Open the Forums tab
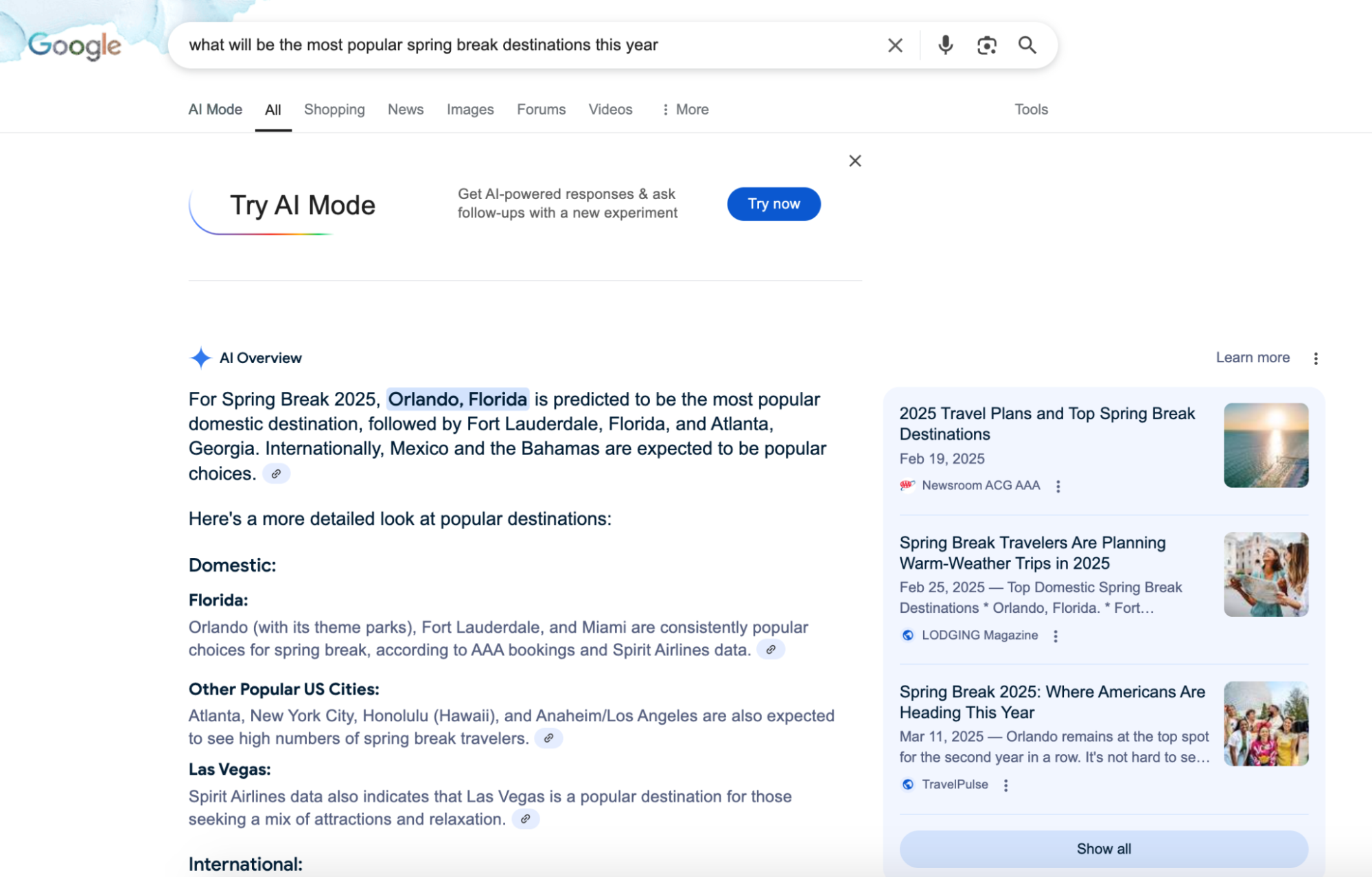Viewport: 1372px width, 877px height. (541, 109)
